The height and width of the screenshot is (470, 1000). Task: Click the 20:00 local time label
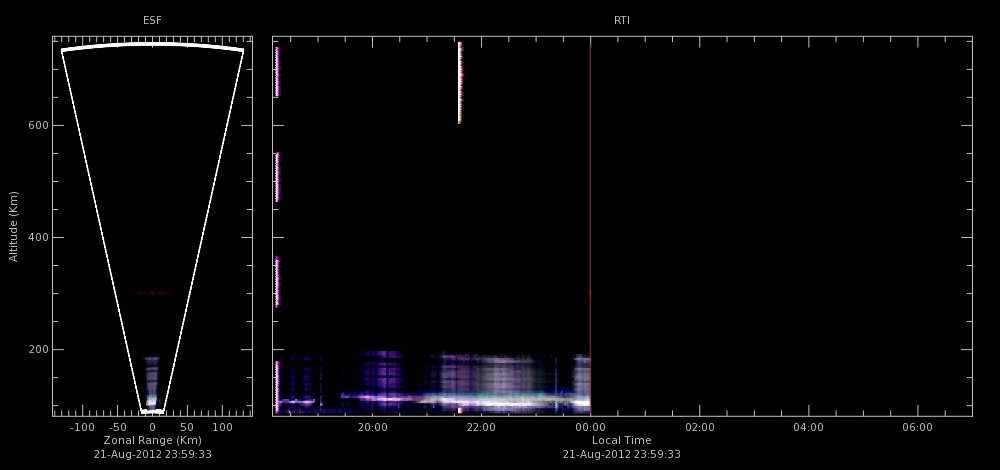tap(372, 427)
